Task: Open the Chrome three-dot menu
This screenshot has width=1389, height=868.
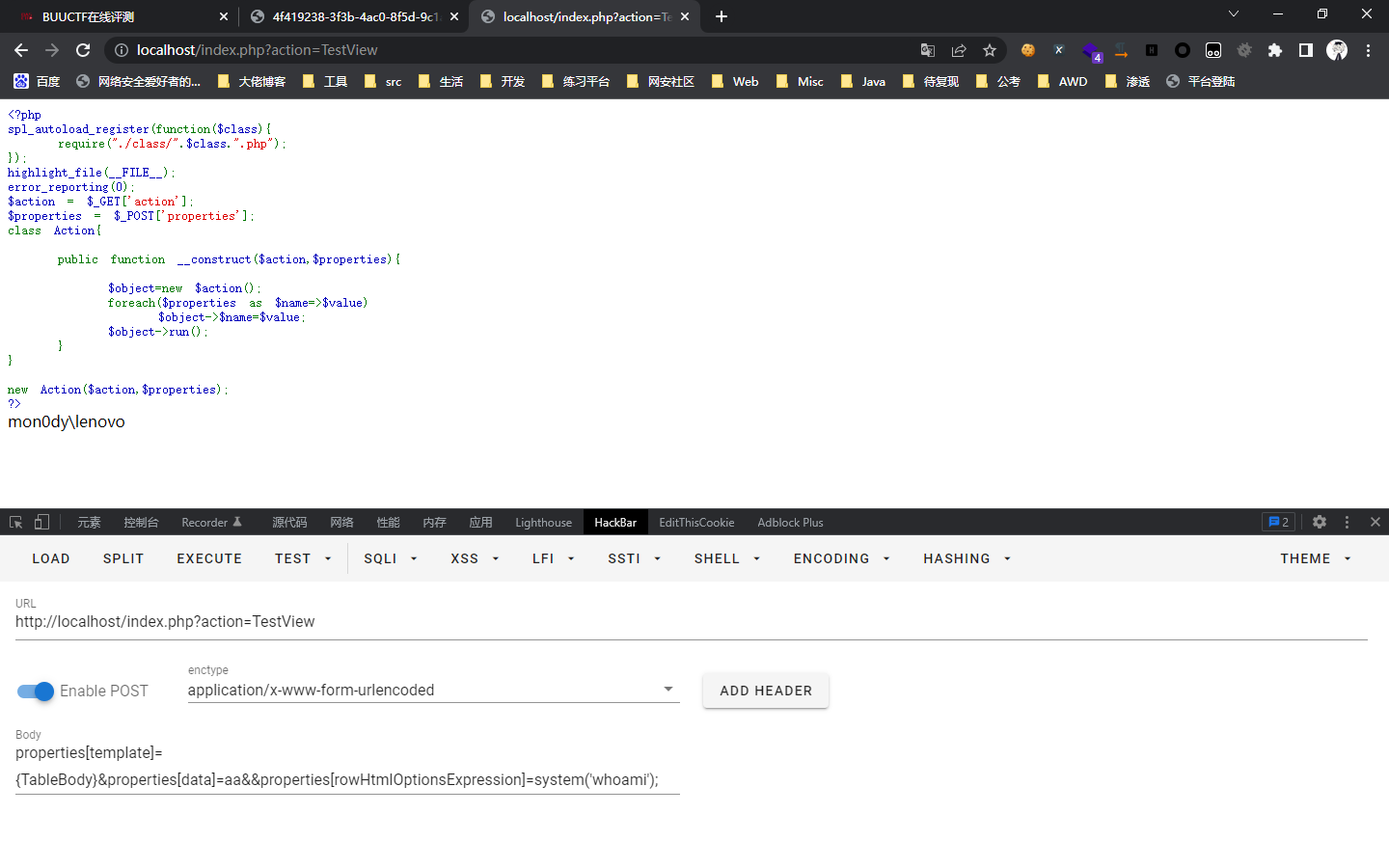Action: point(1368,50)
